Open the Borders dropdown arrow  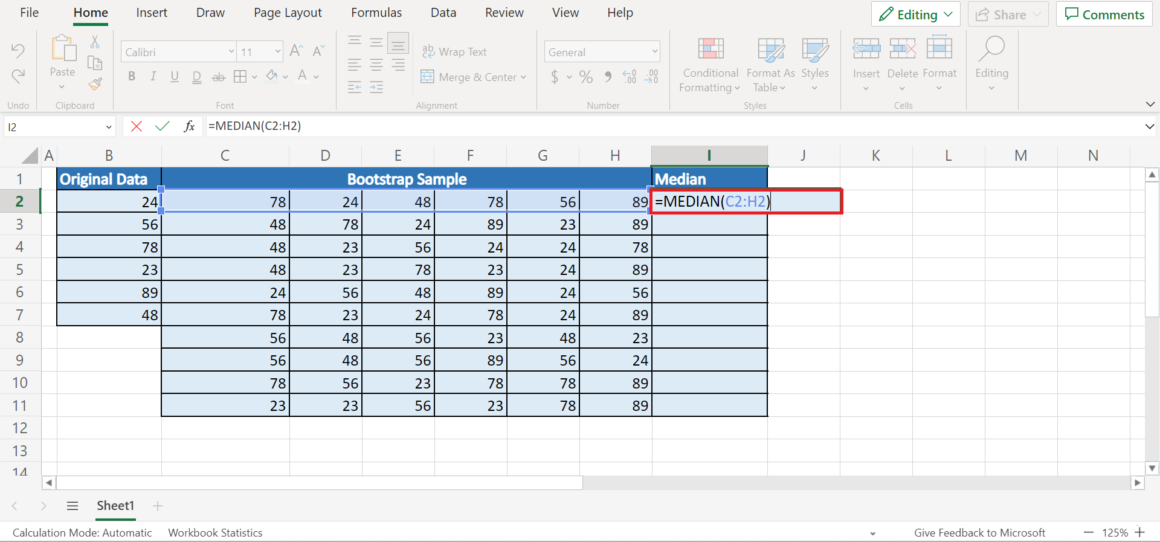(254, 77)
